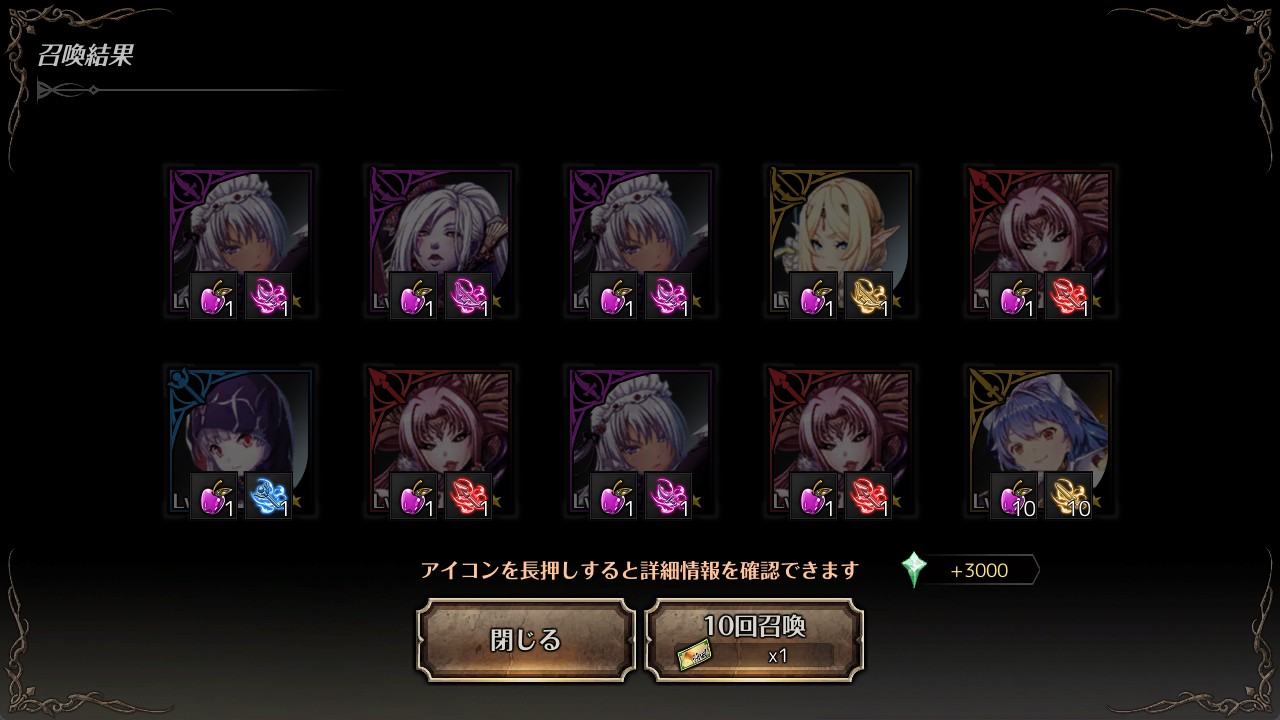Click the 召喚結果 title header
The width and height of the screenshot is (1280, 720).
[85, 55]
